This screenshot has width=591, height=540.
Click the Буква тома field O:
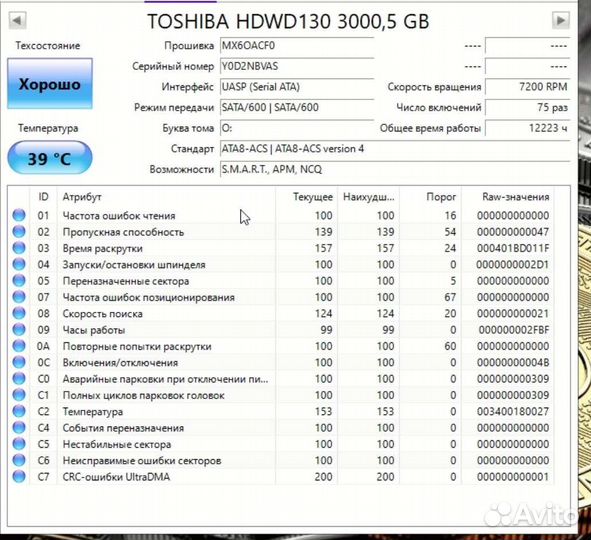[297, 128]
